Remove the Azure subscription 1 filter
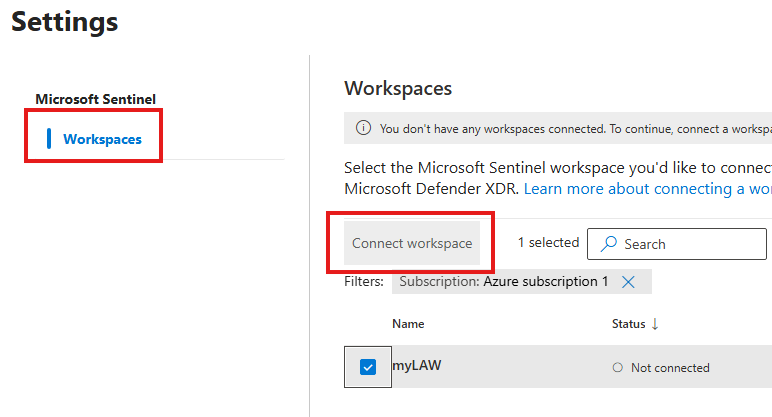 [x=628, y=282]
